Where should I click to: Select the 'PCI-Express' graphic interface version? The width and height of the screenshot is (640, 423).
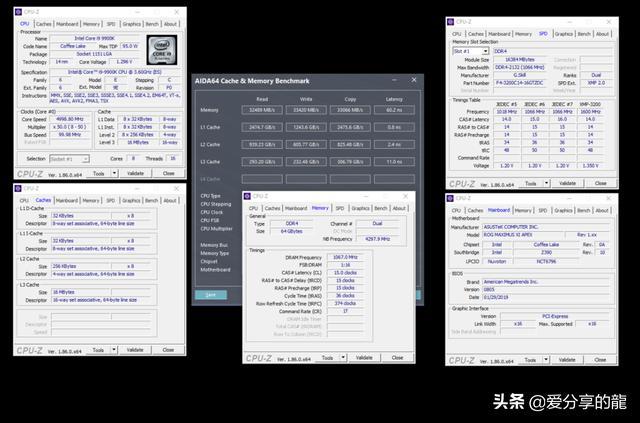555,316
